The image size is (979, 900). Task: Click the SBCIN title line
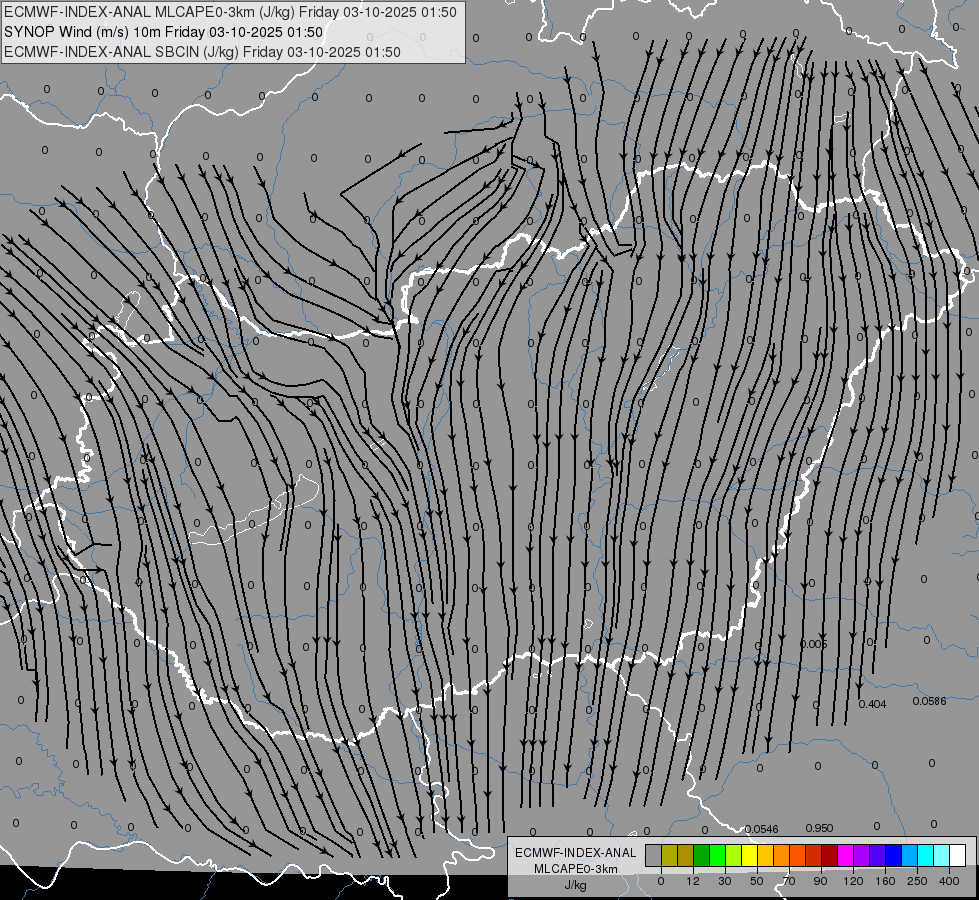pos(202,52)
